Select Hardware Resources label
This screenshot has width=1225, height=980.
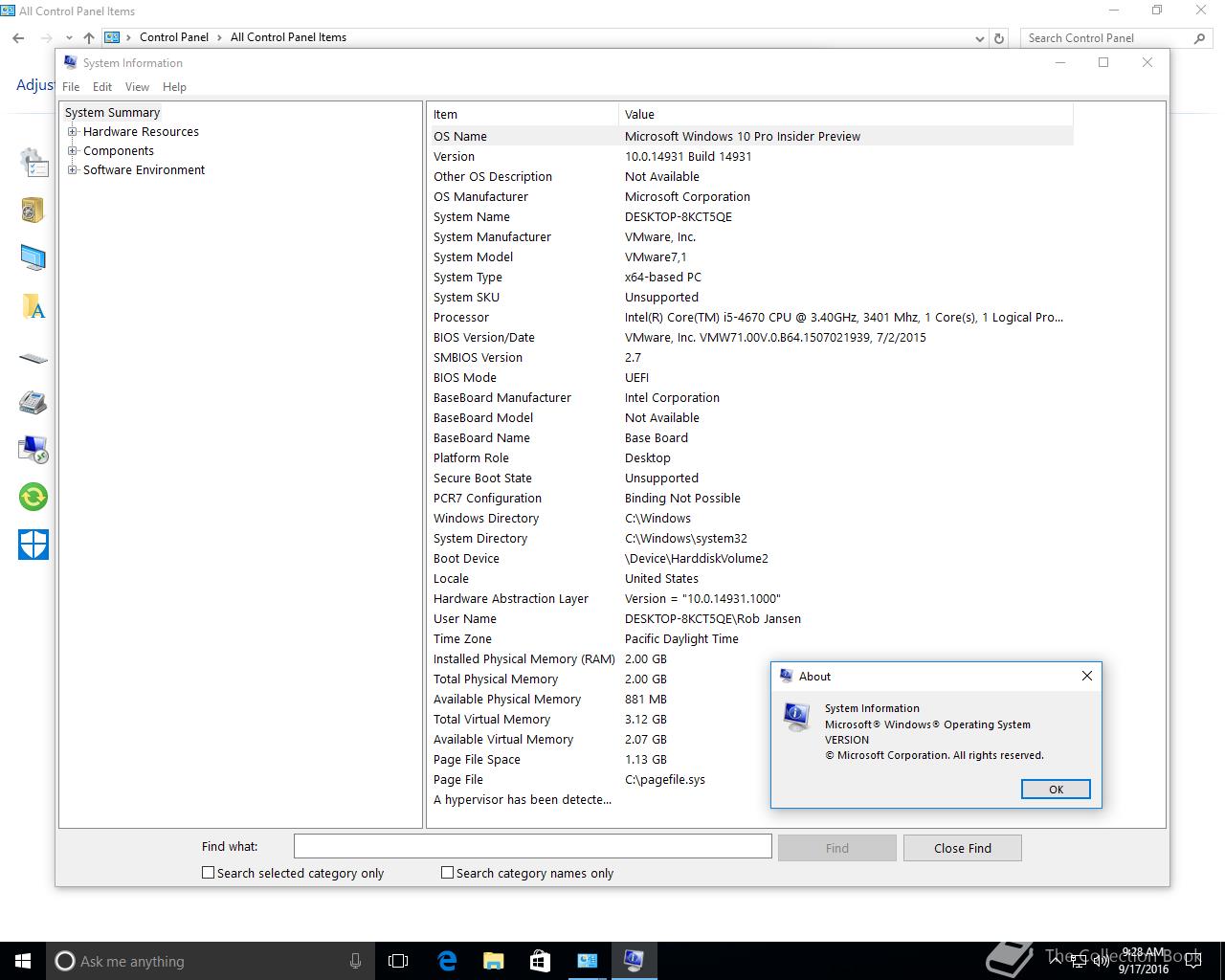(x=141, y=132)
